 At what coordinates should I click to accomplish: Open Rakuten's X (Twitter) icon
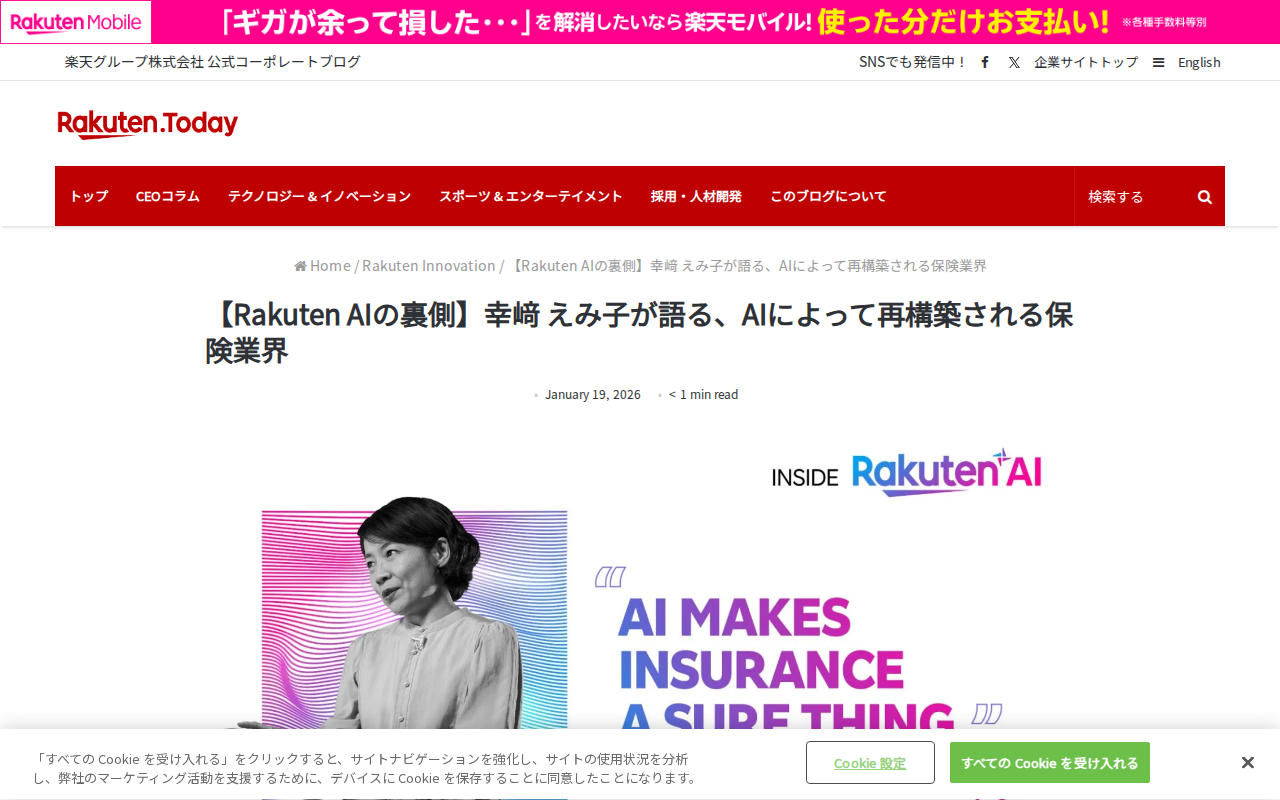(x=1014, y=62)
